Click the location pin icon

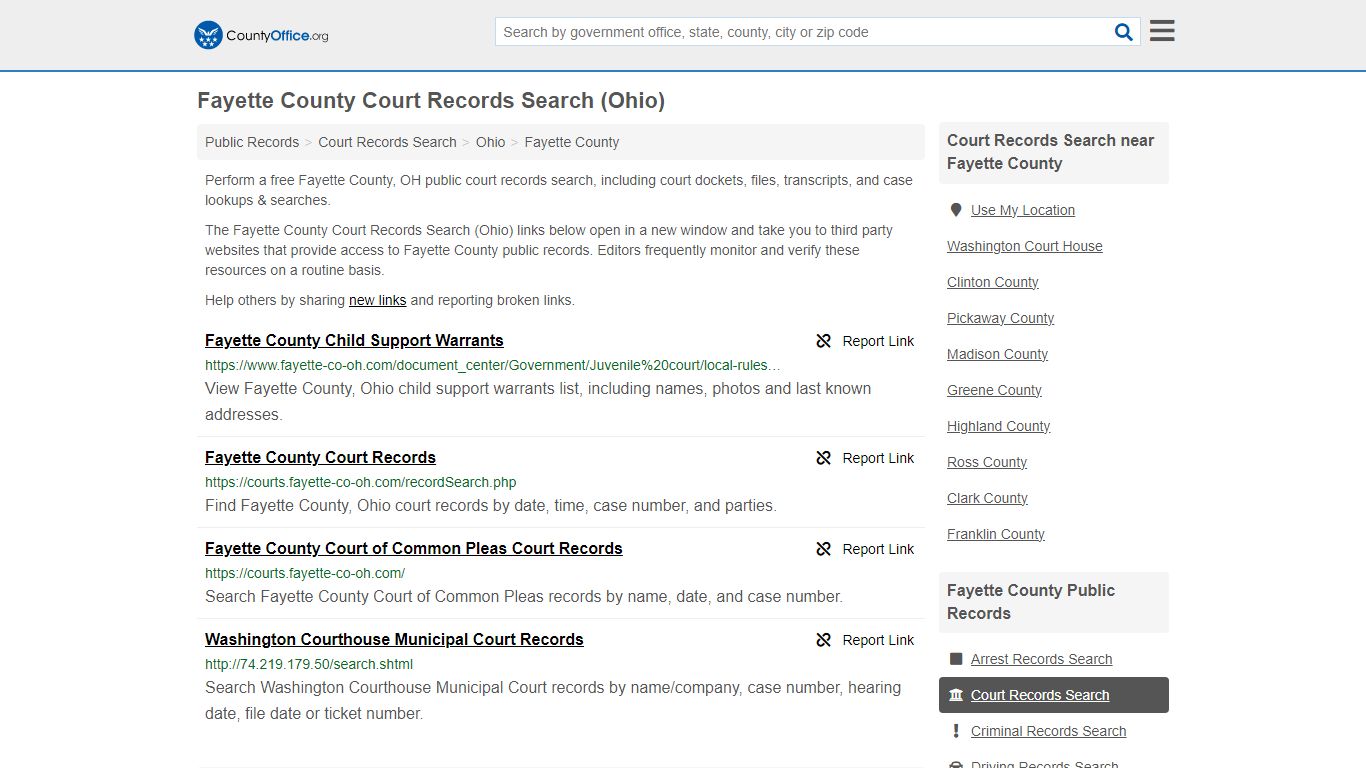[x=956, y=210]
